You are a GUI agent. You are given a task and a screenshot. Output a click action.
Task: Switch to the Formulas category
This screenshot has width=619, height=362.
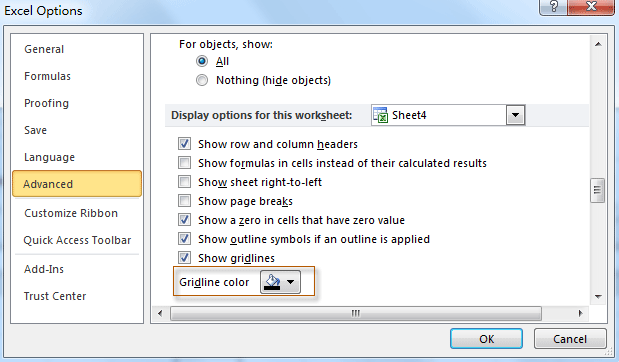pos(47,76)
